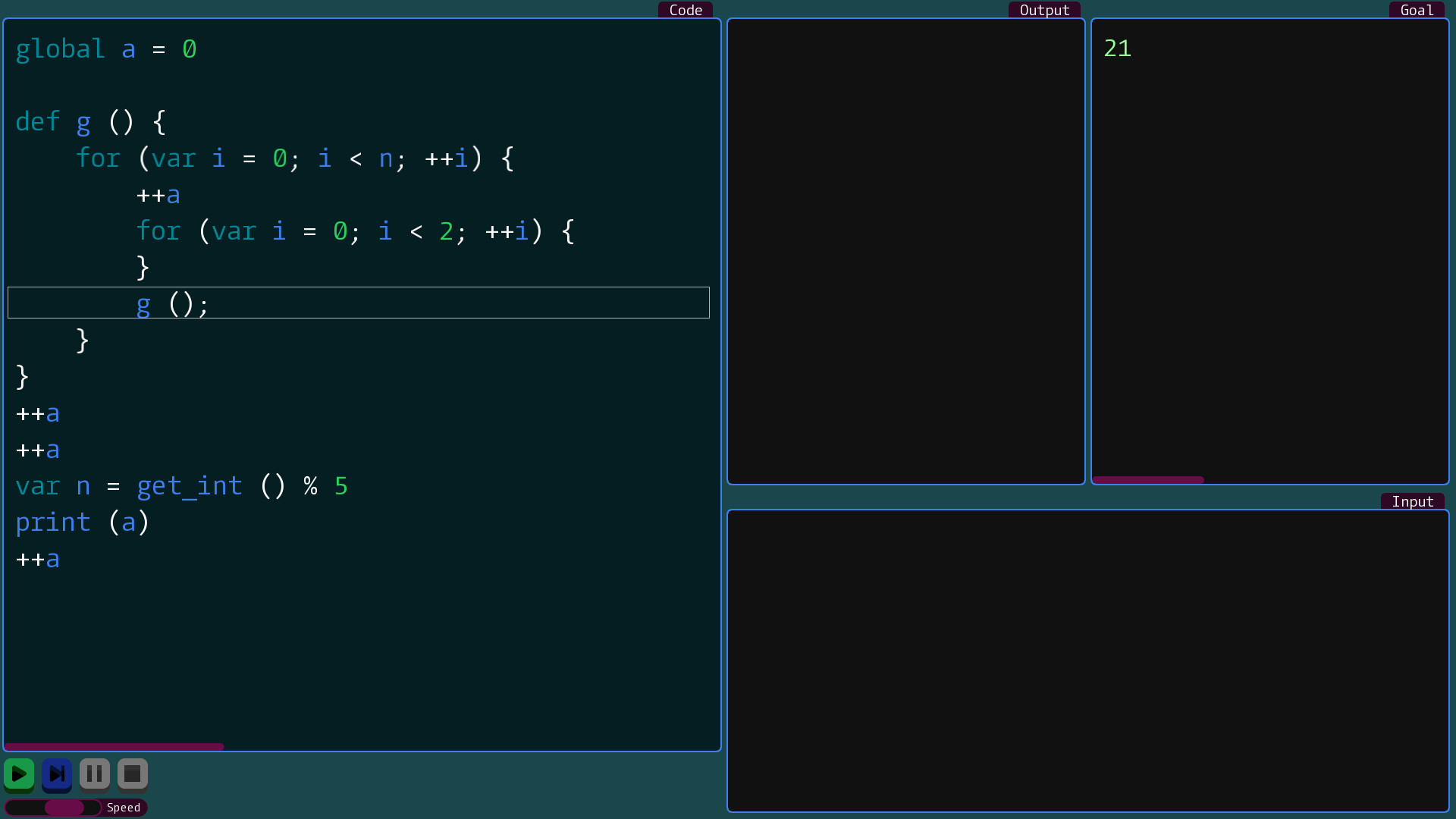1456x819 pixels.
Task: Select the Output panel tab label
Action: click(x=1044, y=10)
